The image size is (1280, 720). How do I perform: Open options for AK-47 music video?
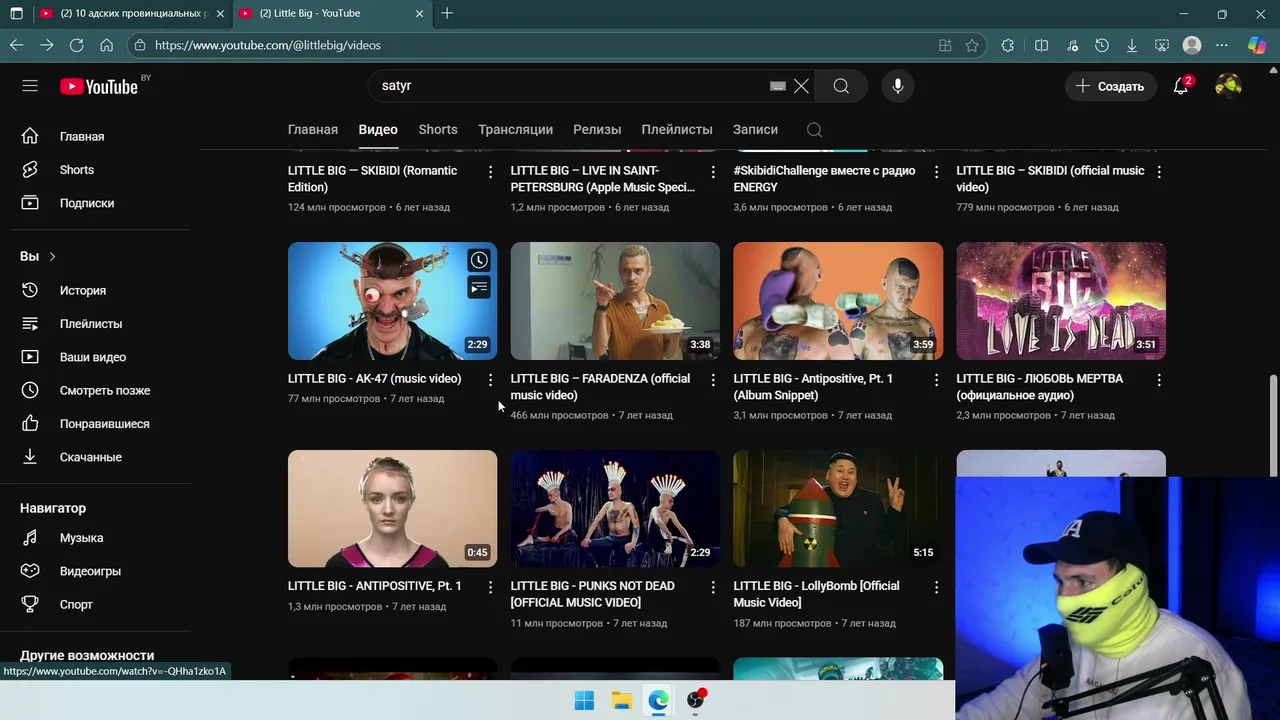[x=490, y=380]
